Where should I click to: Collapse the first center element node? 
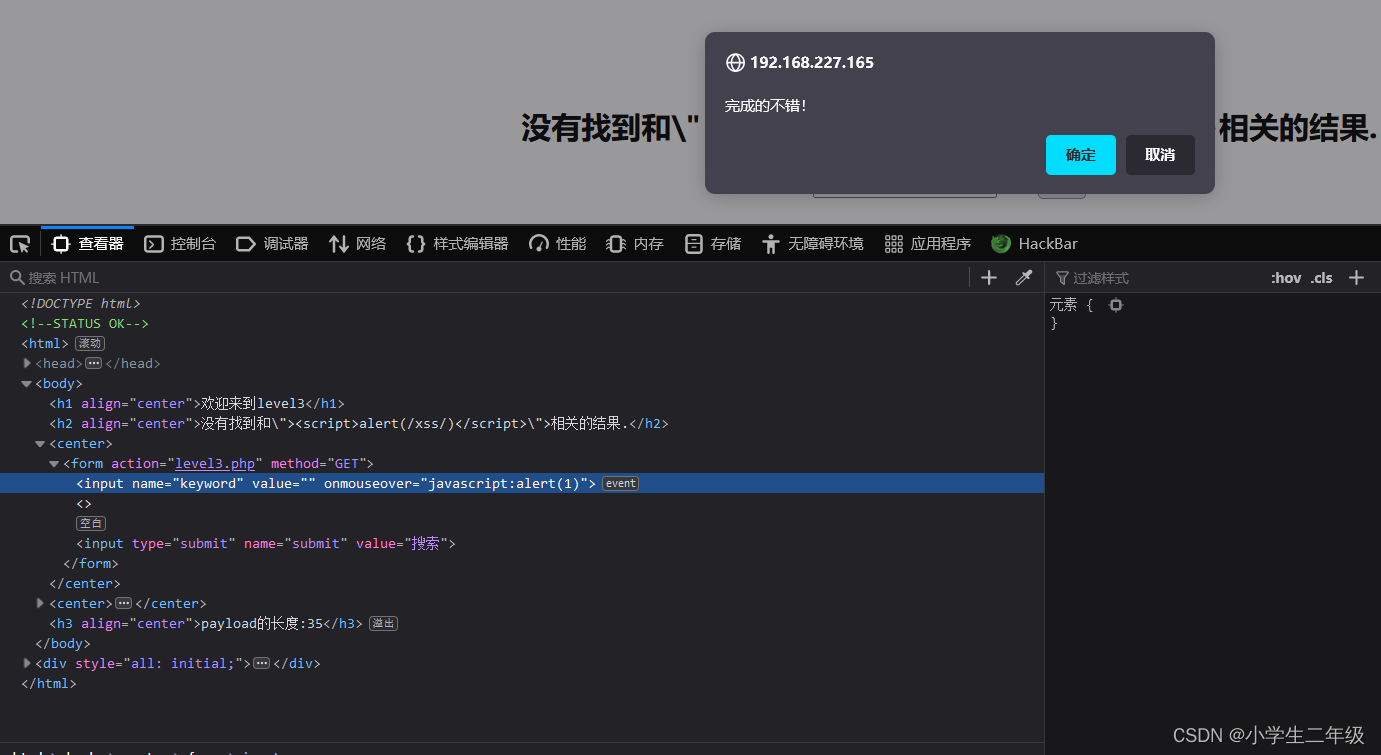tap(41, 443)
